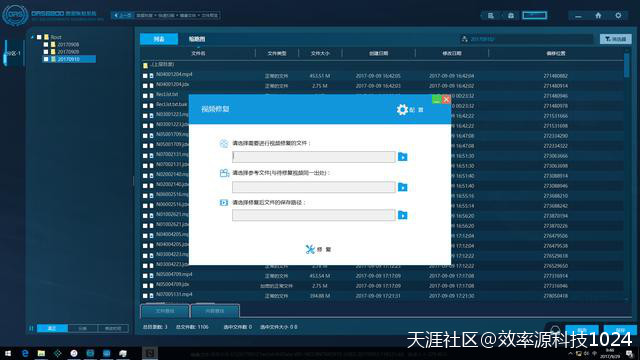This screenshot has width=640, height=360.
Task: Click the toolbox icon in the top toolbar
Action: point(511,16)
